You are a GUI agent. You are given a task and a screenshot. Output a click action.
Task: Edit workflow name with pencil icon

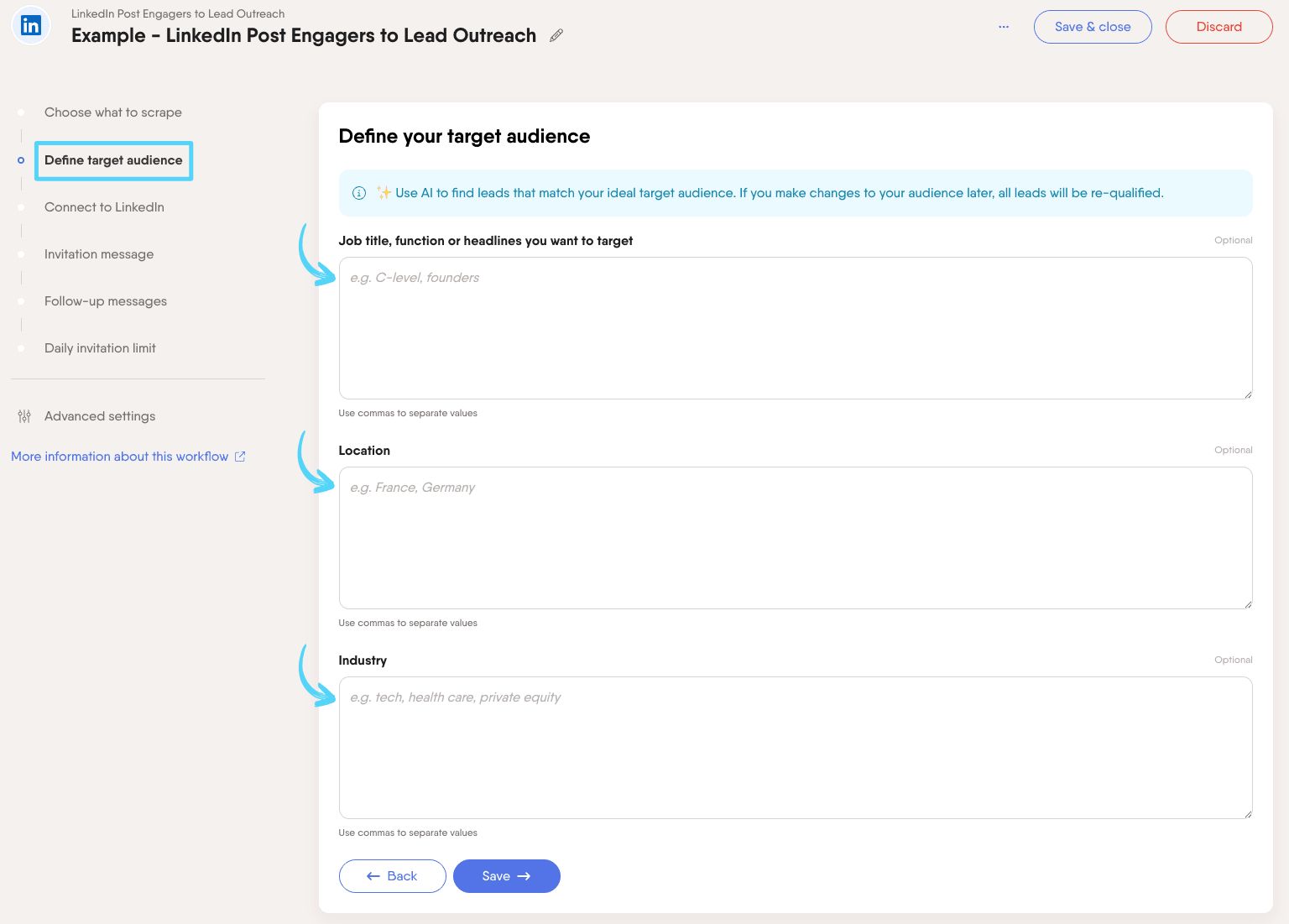click(556, 35)
